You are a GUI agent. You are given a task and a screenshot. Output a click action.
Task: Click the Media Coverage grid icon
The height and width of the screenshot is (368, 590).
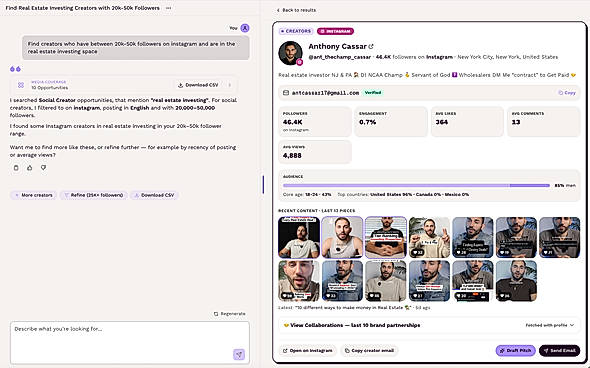tap(21, 85)
